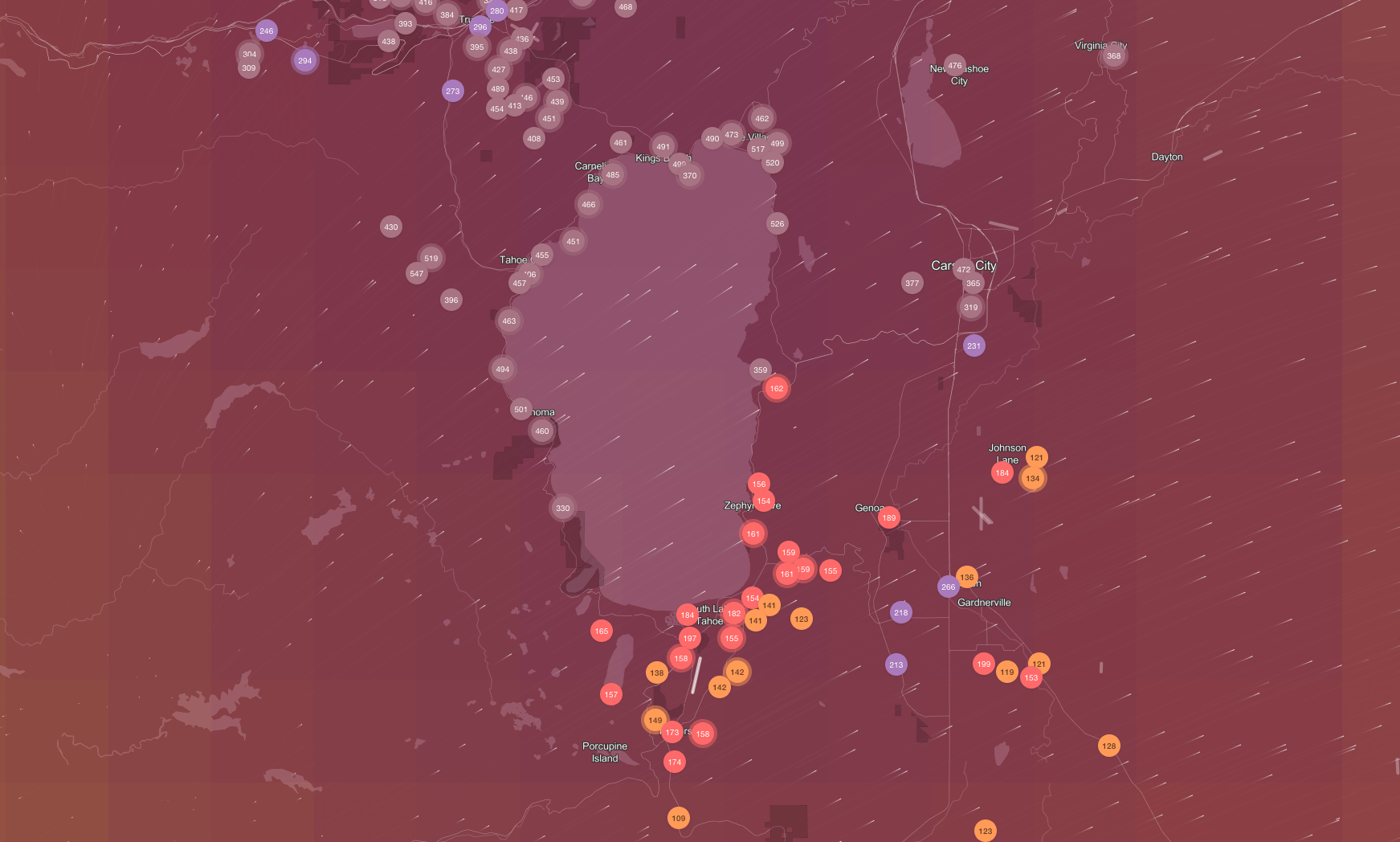Click the purple marker labeled 273
Viewport: 1400px width, 842px height.
pos(453,91)
